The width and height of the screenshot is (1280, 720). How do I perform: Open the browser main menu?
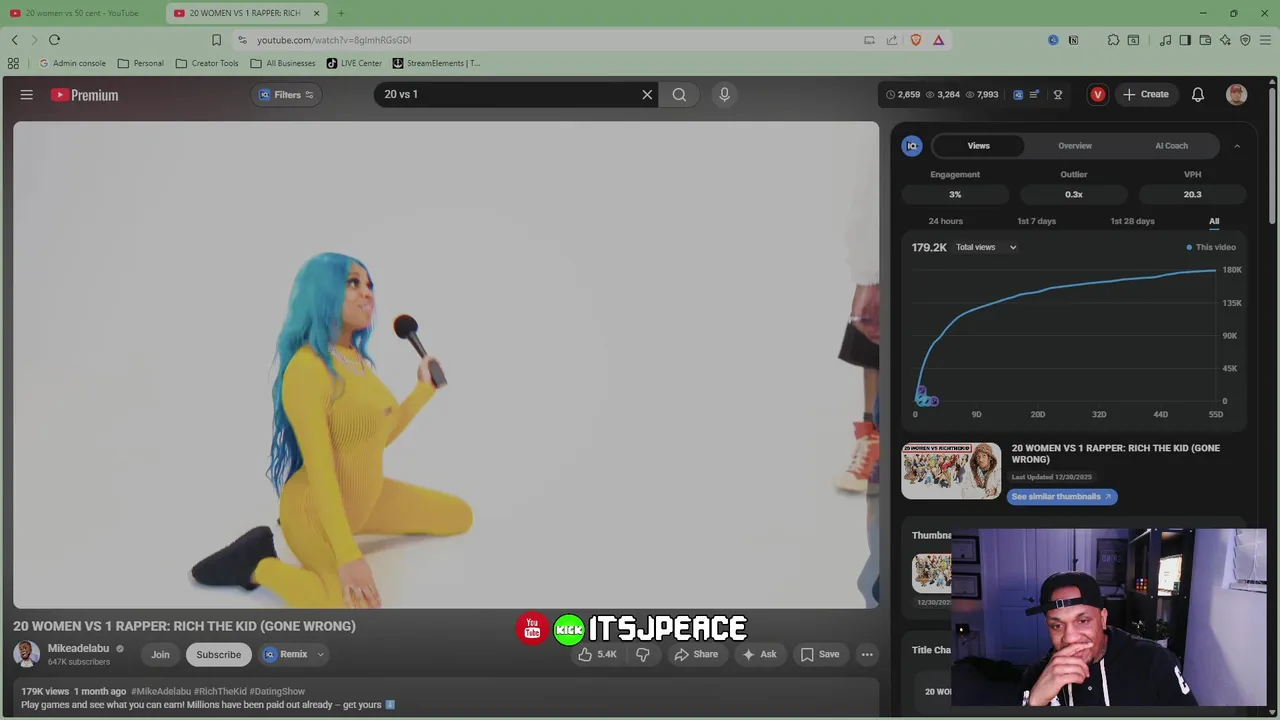tap(1266, 40)
